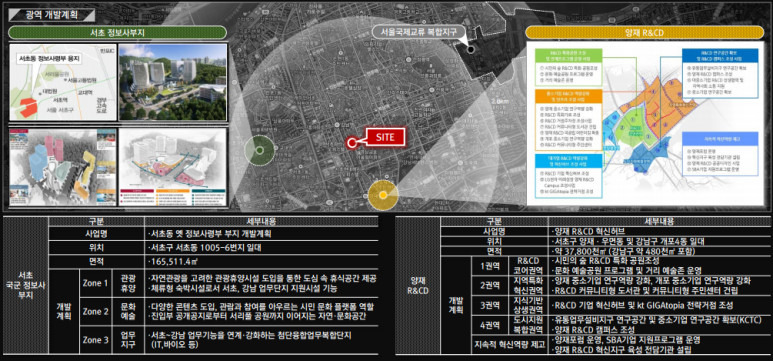The width and height of the screenshot is (773, 361).
Task: Select the Zone 2 cell
Action: tap(96, 312)
